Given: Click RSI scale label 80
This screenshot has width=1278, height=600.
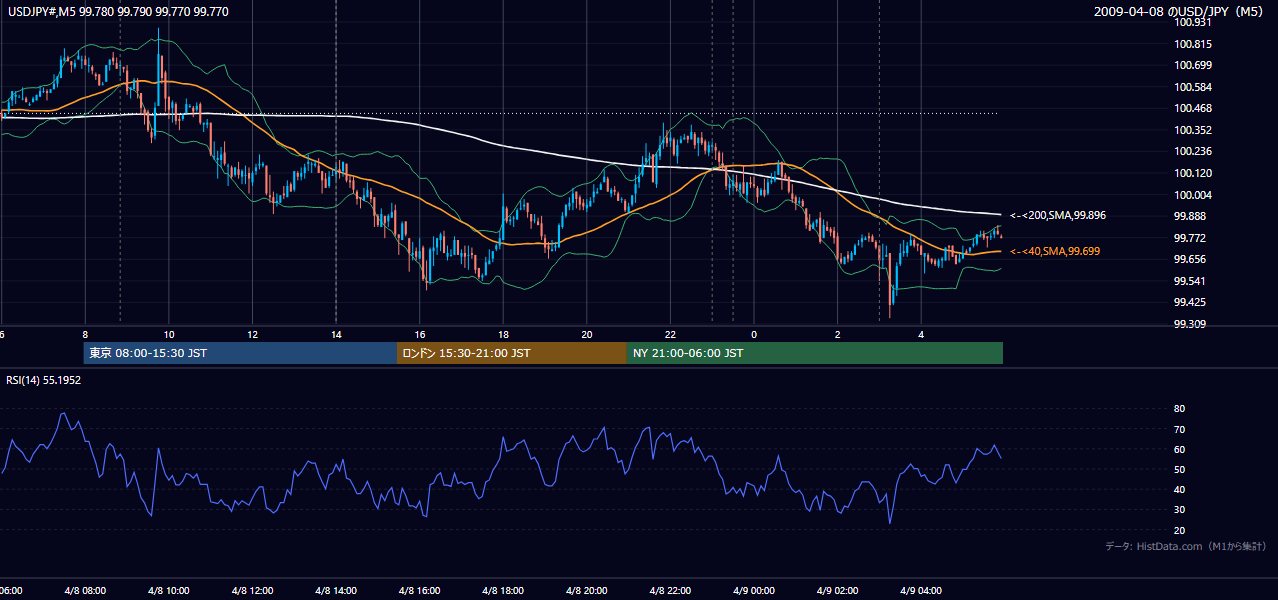Looking at the screenshot, I should point(1180,409).
